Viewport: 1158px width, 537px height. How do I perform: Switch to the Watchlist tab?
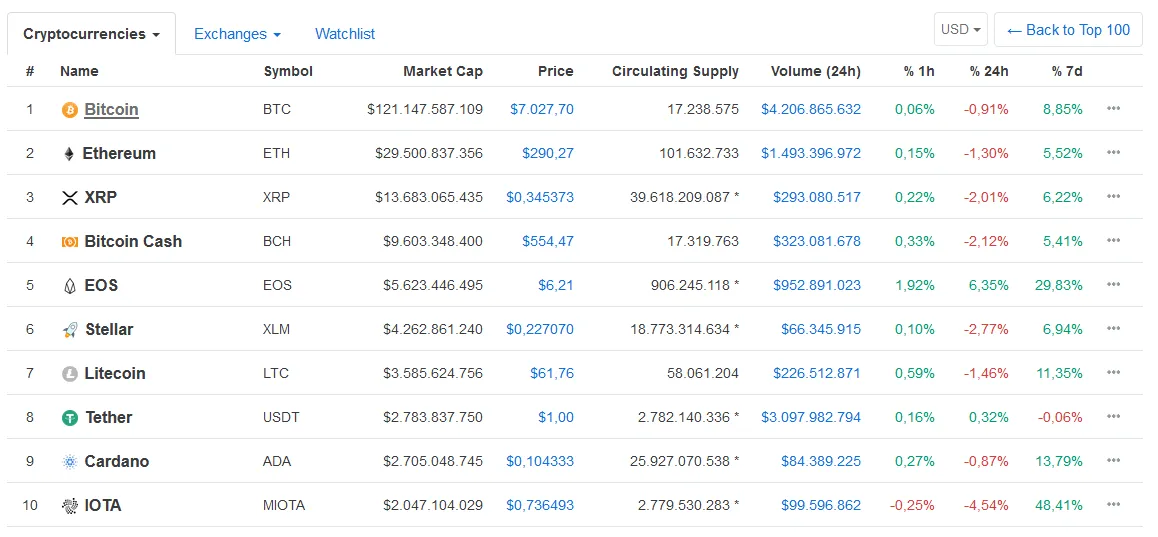point(345,34)
